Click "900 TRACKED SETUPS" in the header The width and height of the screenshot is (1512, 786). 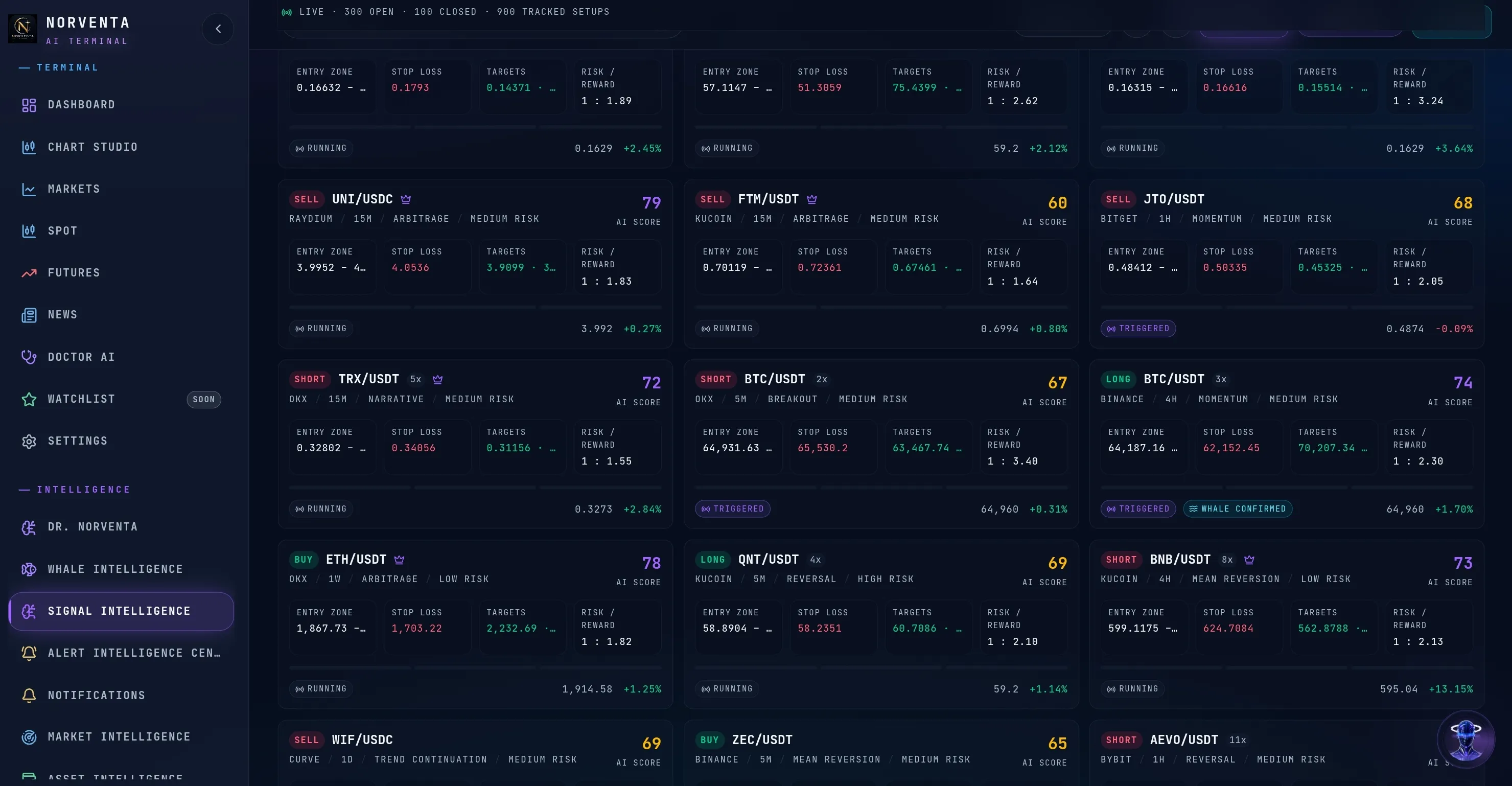[553, 12]
